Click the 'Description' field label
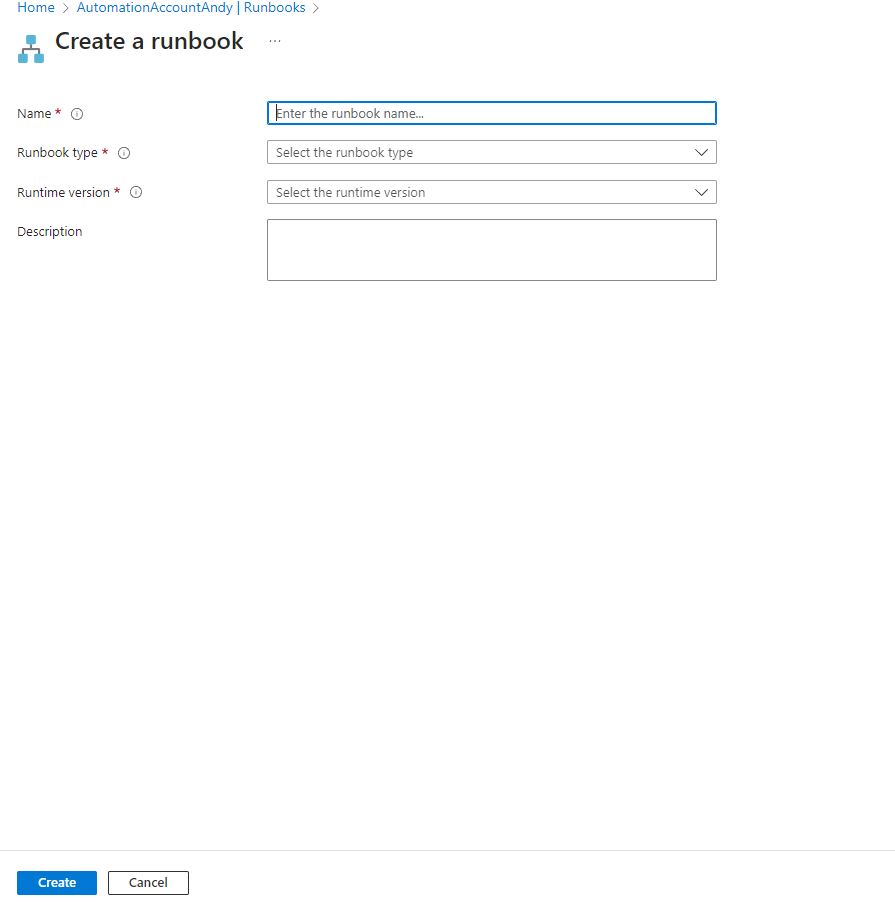Screen dimensions: 895x902 tap(50, 232)
